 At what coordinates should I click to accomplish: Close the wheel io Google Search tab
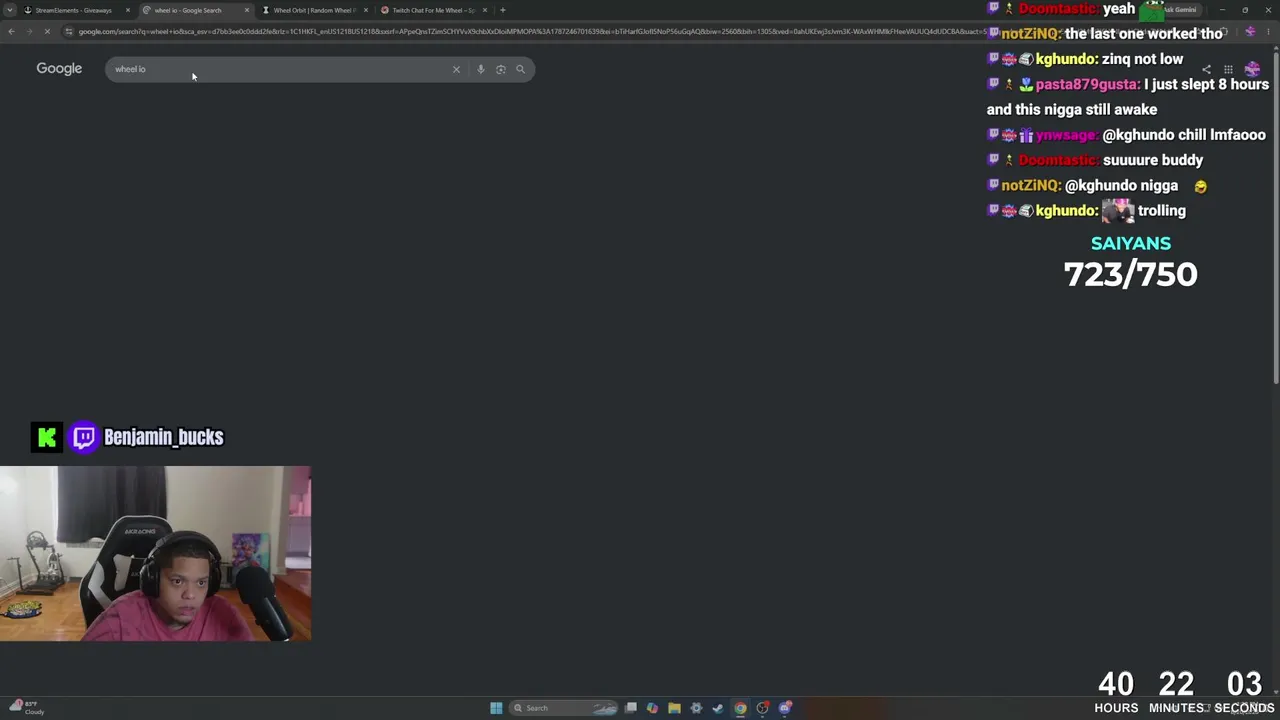(x=247, y=10)
